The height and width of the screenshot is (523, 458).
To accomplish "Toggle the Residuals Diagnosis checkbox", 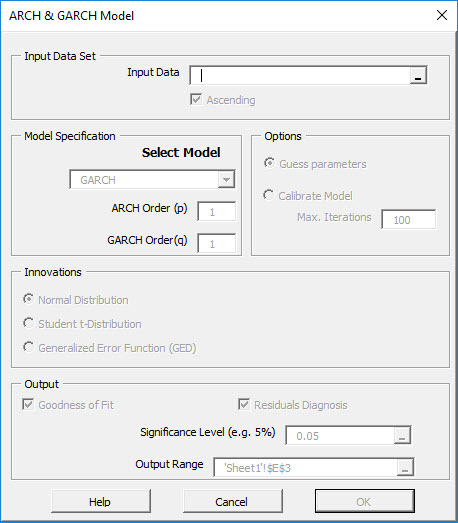I will (244, 404).
